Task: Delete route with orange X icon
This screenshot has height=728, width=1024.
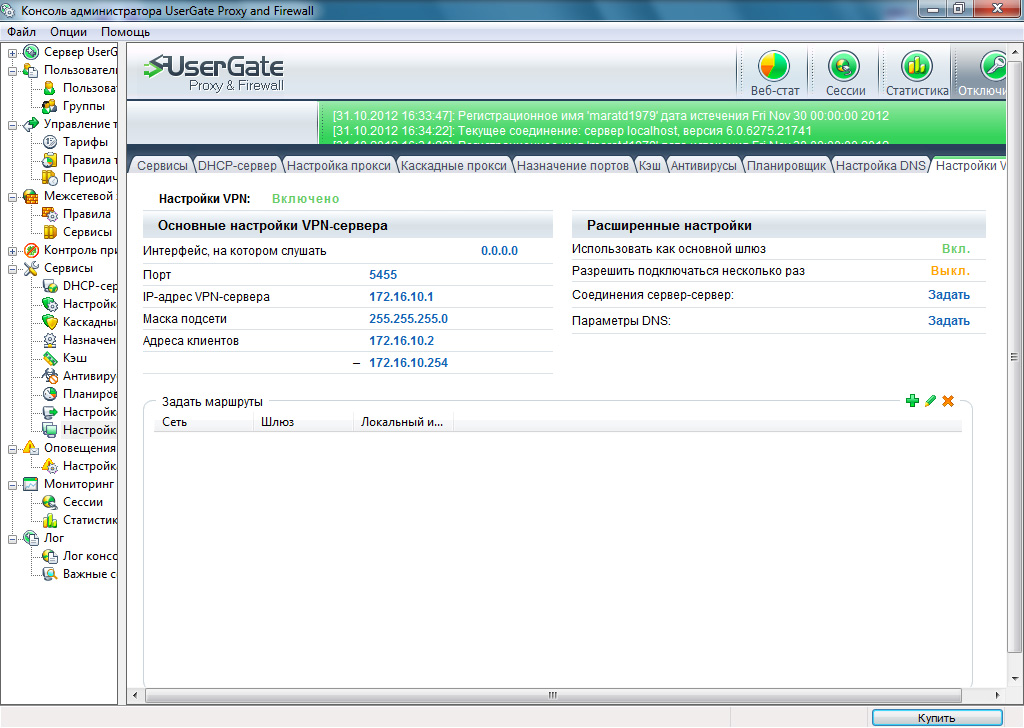Action: [x=948, y=401]
